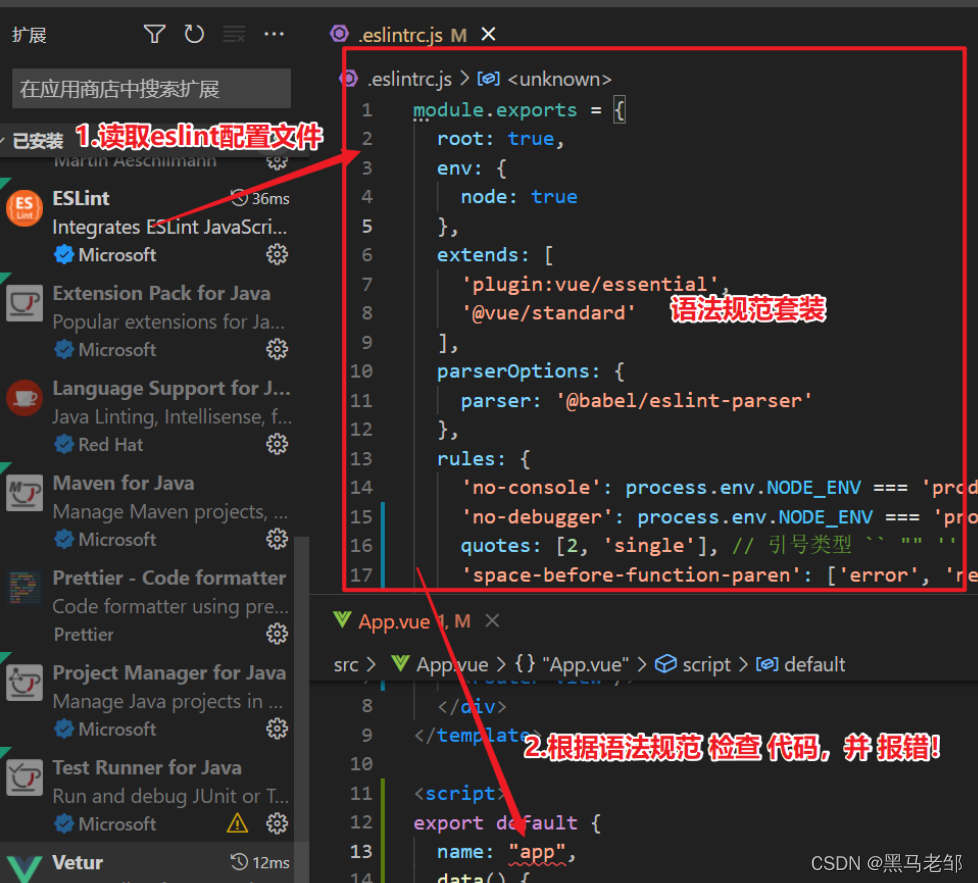Select Project Manager for Java icon
Image resolution: width=978 pixels, height=883 pixels.
coord(24,682)
